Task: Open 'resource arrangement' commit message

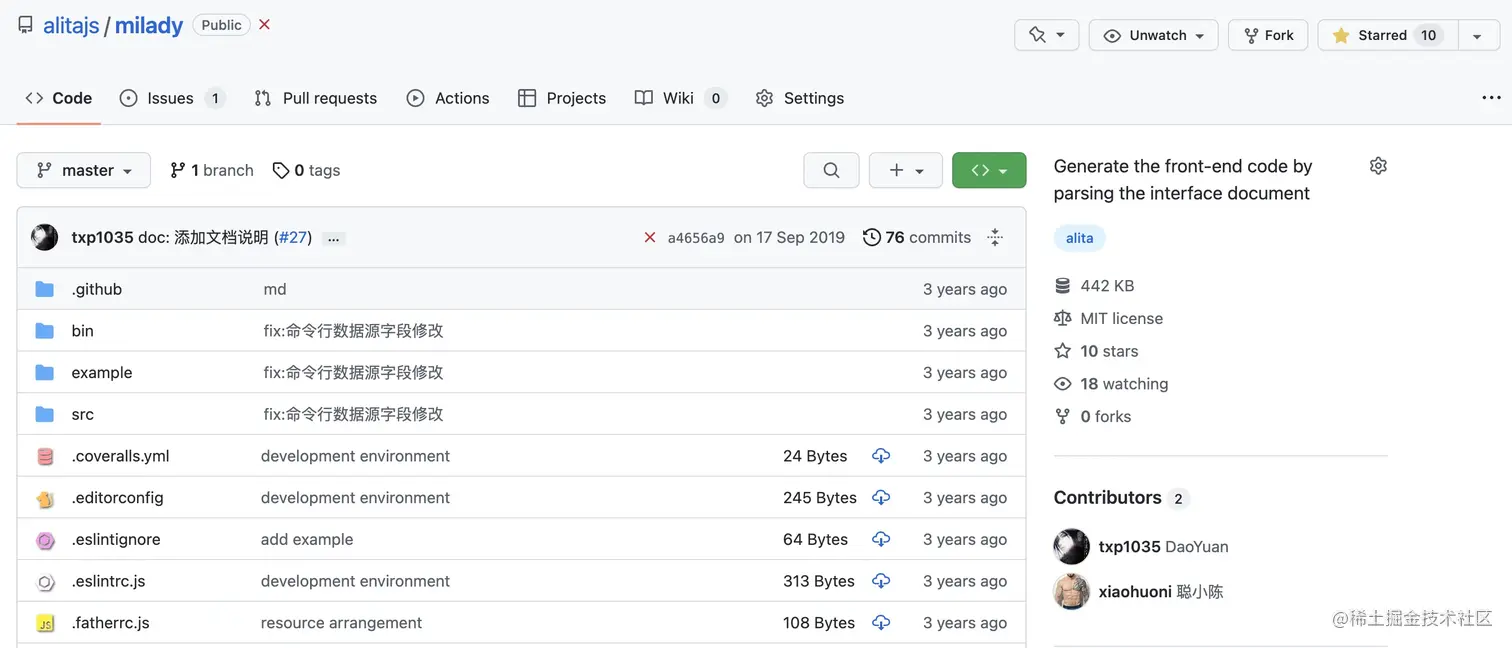Action: (341, 622)
